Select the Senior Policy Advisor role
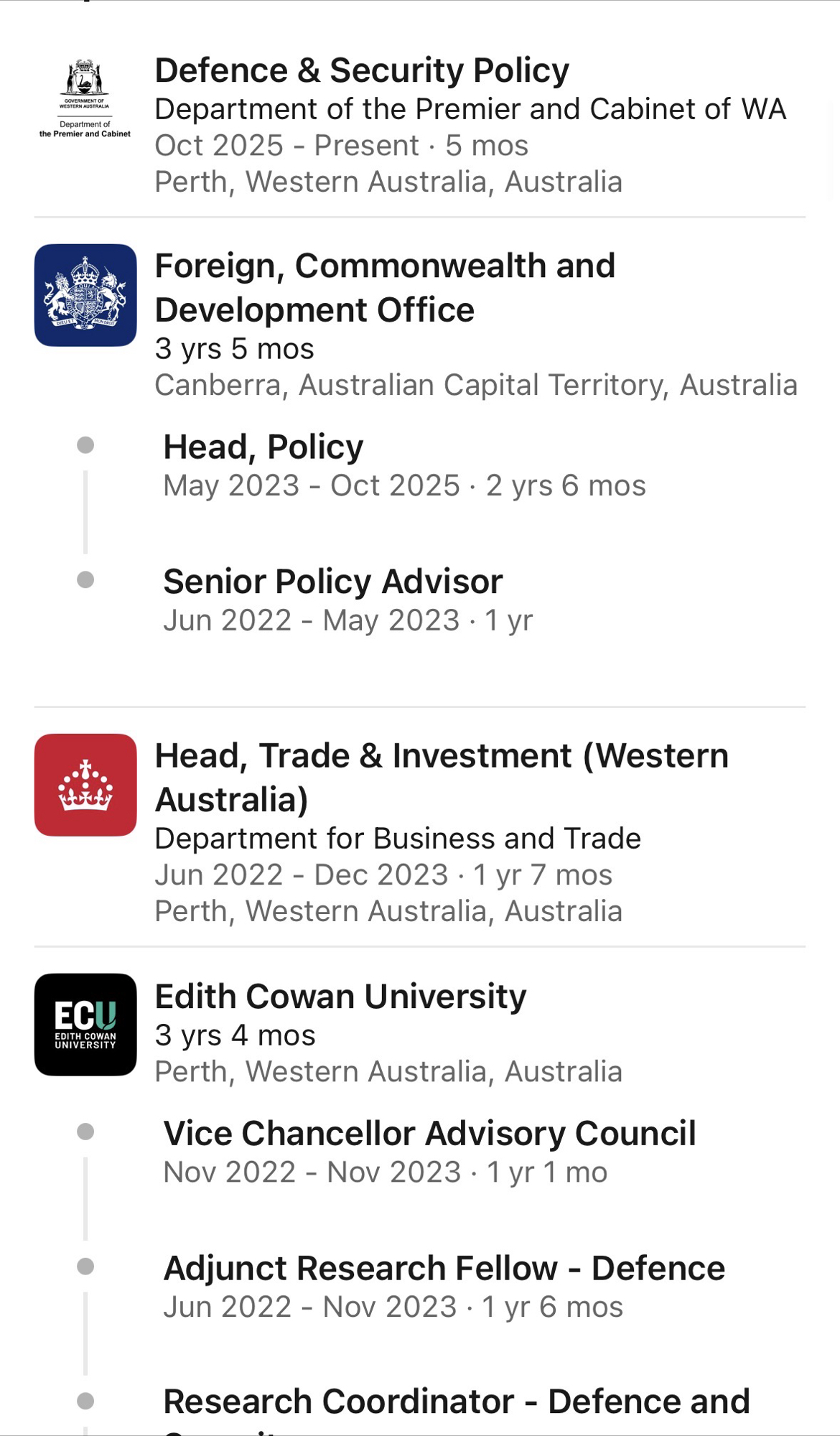Viewport: 840px width, 1436px height. [x=333, y=582]
